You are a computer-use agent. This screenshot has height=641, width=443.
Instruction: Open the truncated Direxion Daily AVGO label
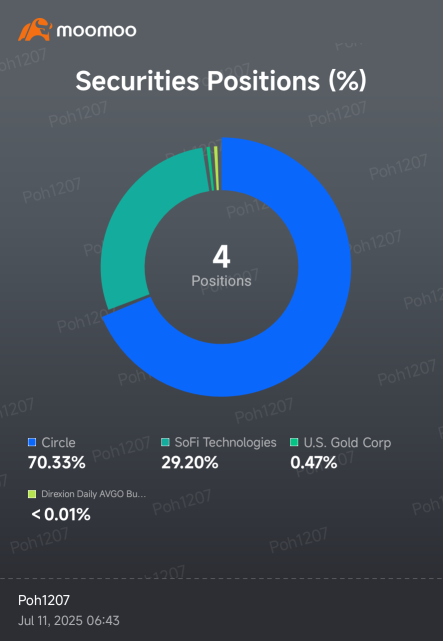94,494
